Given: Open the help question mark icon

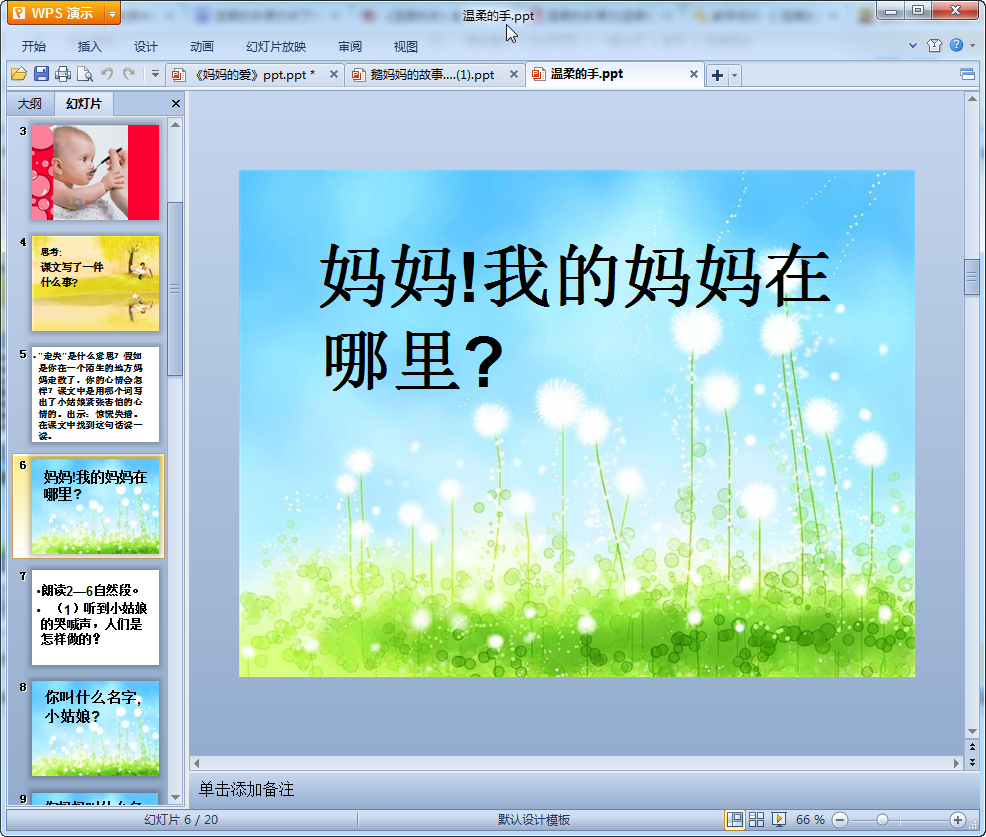Looking at the screenshot, I should click(956, 45).
